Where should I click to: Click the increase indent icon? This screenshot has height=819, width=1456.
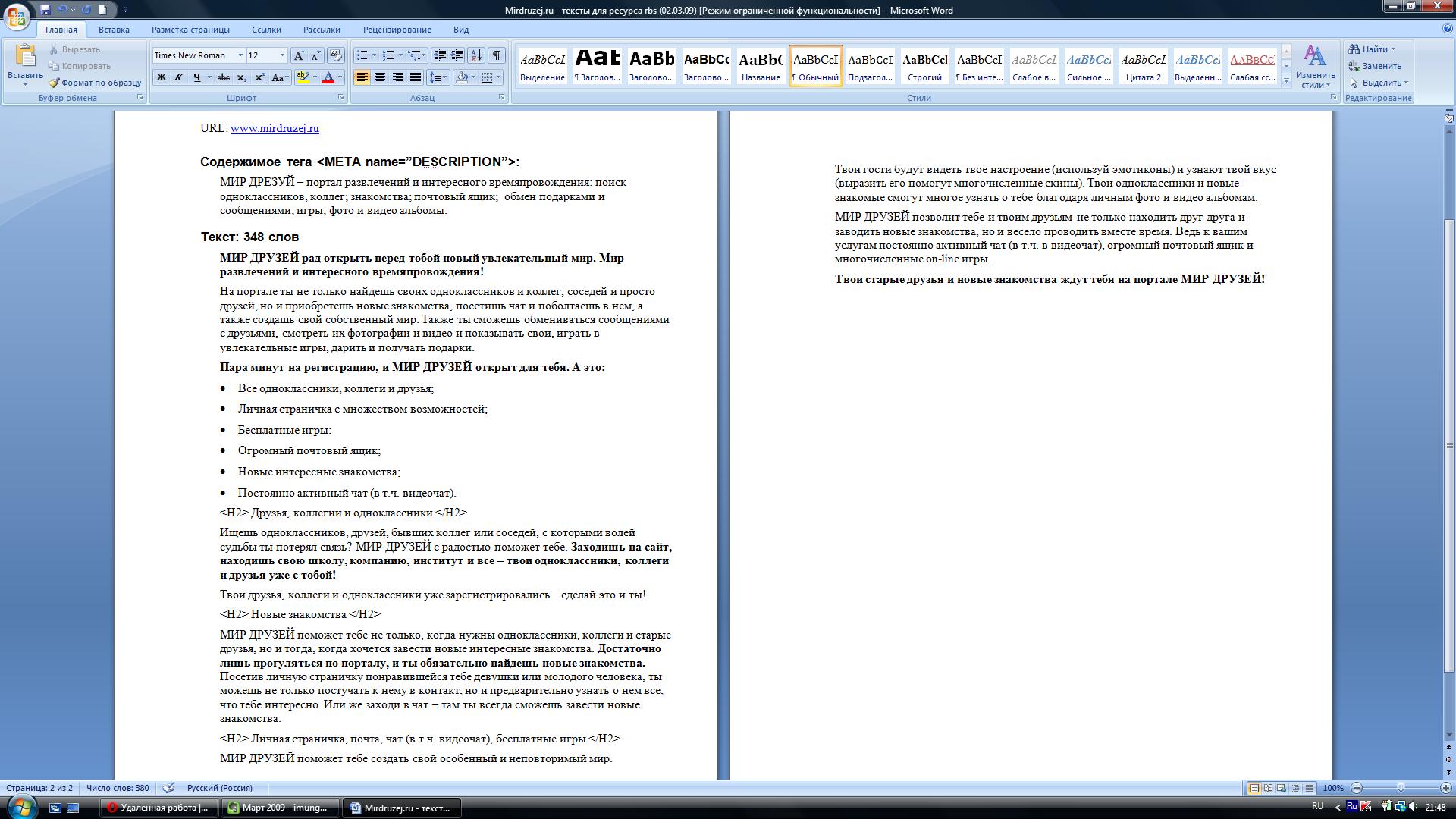[457, 55]
